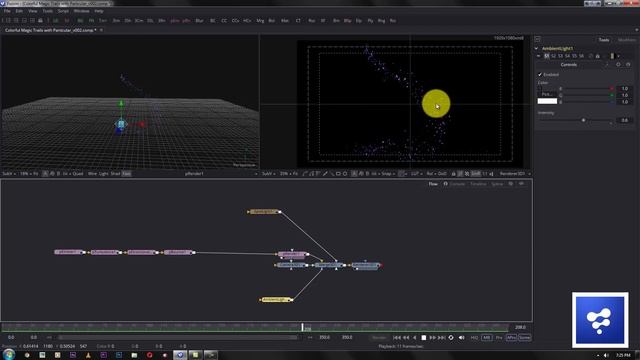
Task: Toggle HiQ high quality mode
Action: [x=474, y=338]
